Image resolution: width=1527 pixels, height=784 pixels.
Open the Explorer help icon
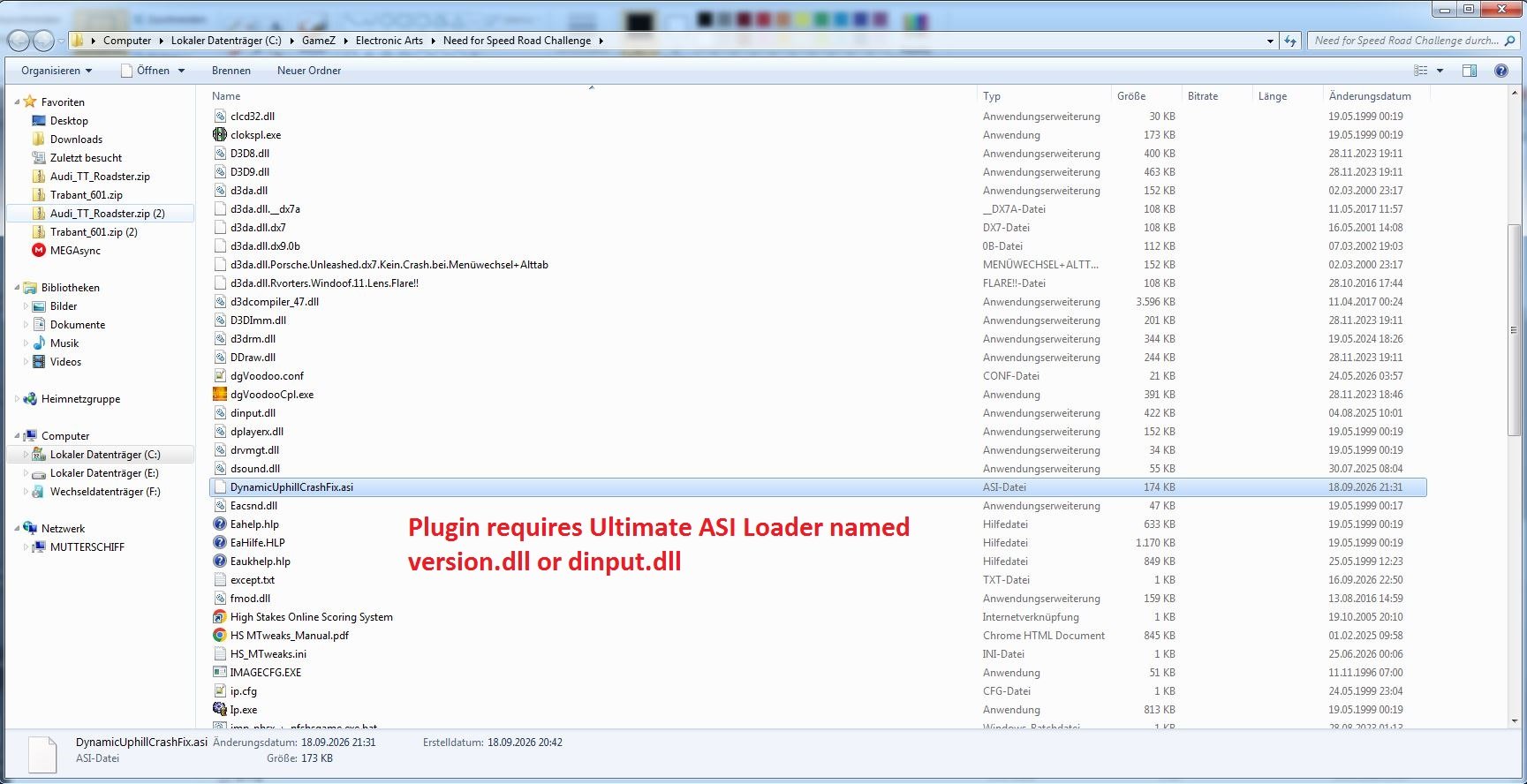point(1501,71)
